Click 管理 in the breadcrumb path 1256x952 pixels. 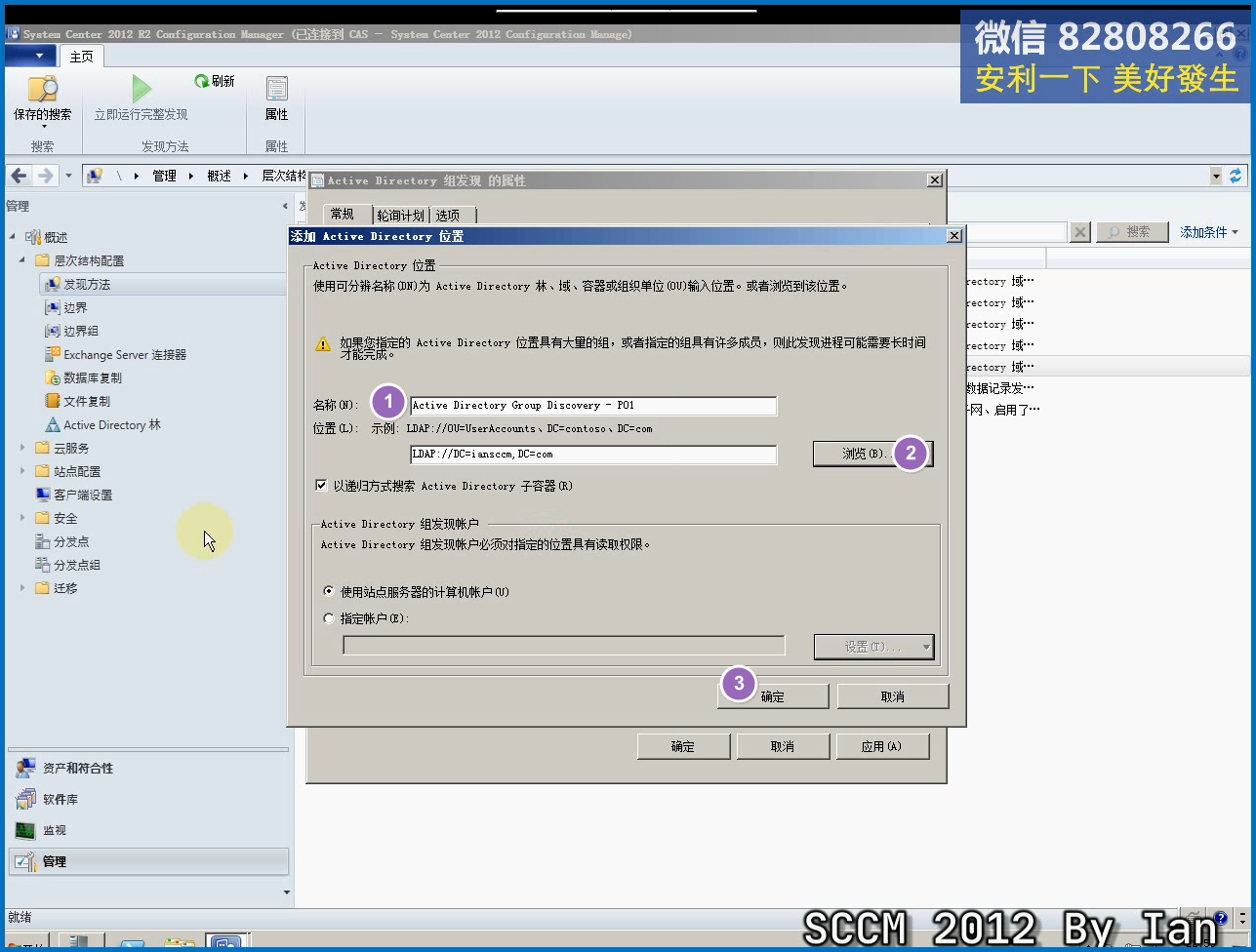pyautogui.click(x=164, y=176)
